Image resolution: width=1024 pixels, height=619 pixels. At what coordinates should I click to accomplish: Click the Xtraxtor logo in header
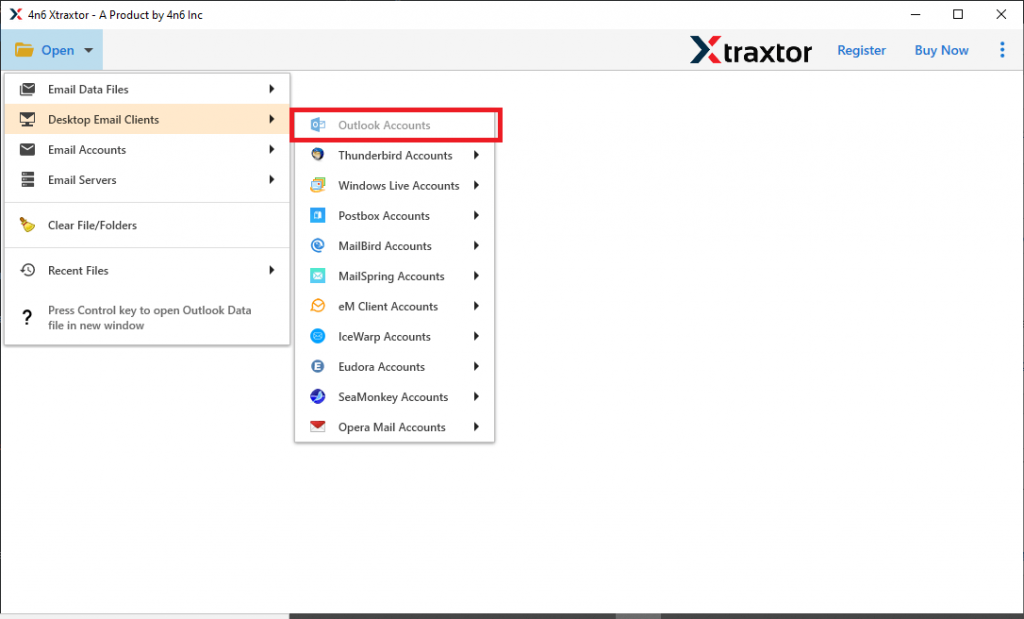751,50
